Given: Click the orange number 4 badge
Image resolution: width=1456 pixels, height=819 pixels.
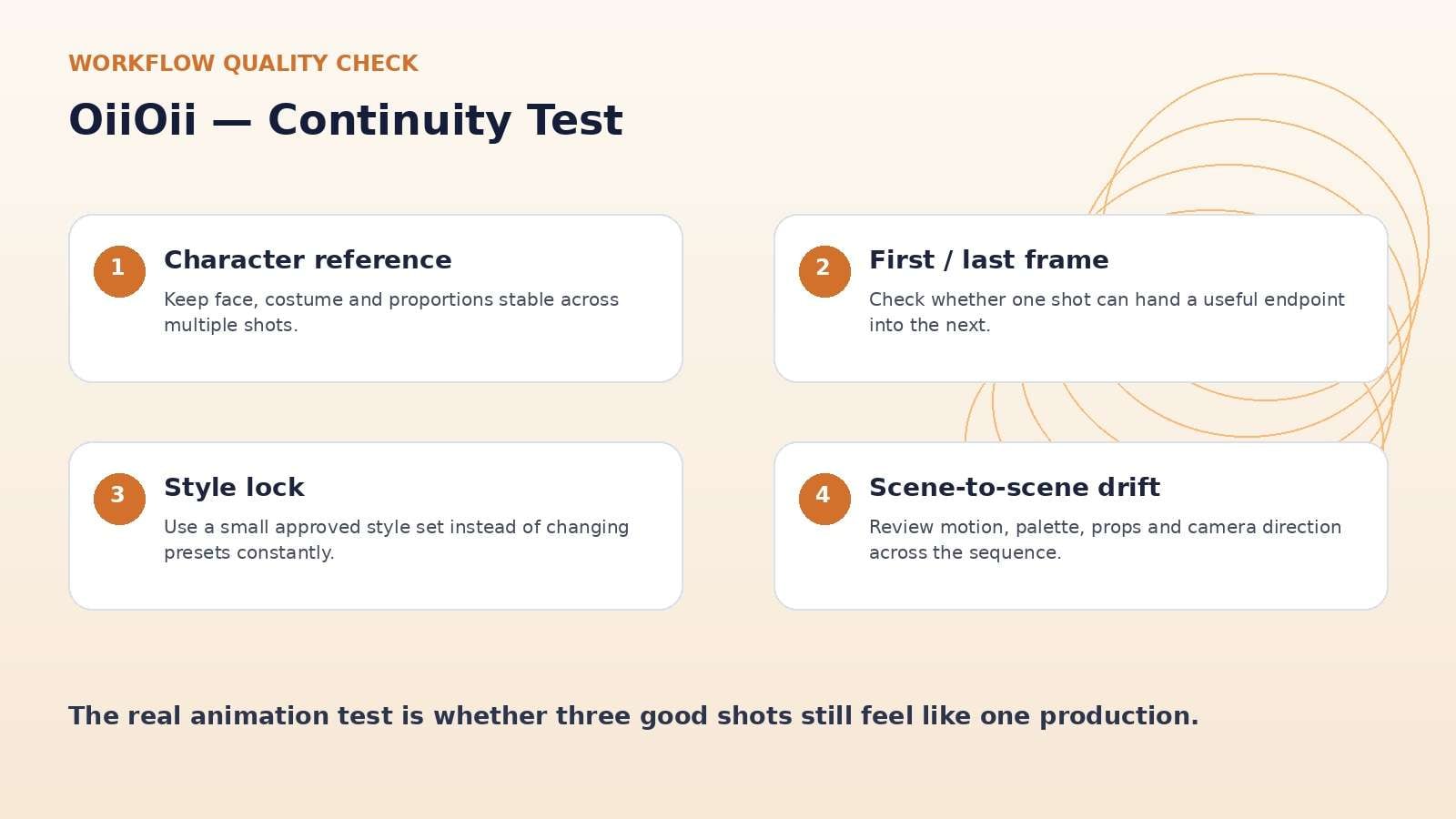Looking at the screenshot, I should pos(824,499).
